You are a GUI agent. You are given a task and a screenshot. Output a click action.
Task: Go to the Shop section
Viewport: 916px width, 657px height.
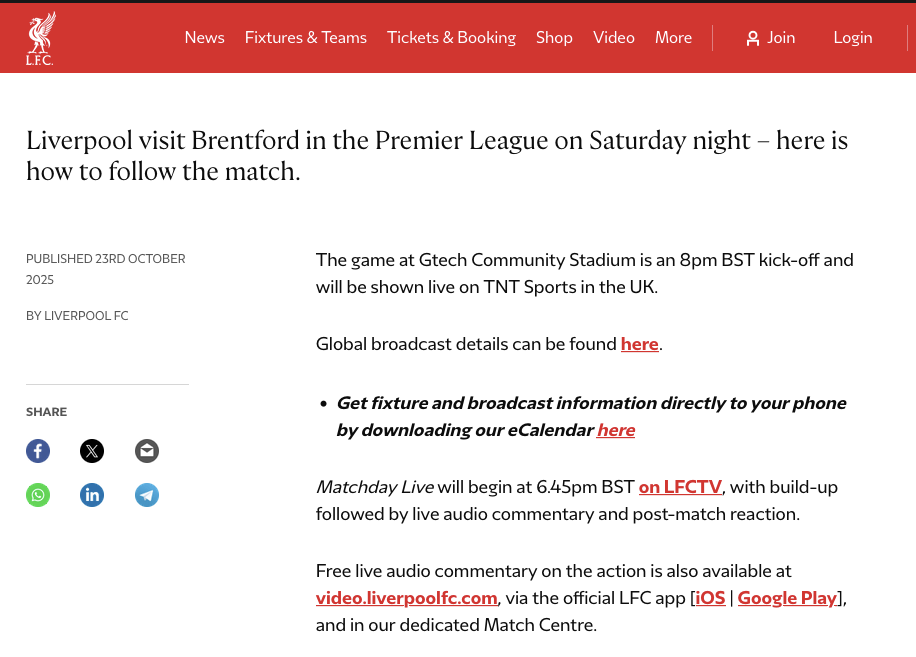(554, 38)
